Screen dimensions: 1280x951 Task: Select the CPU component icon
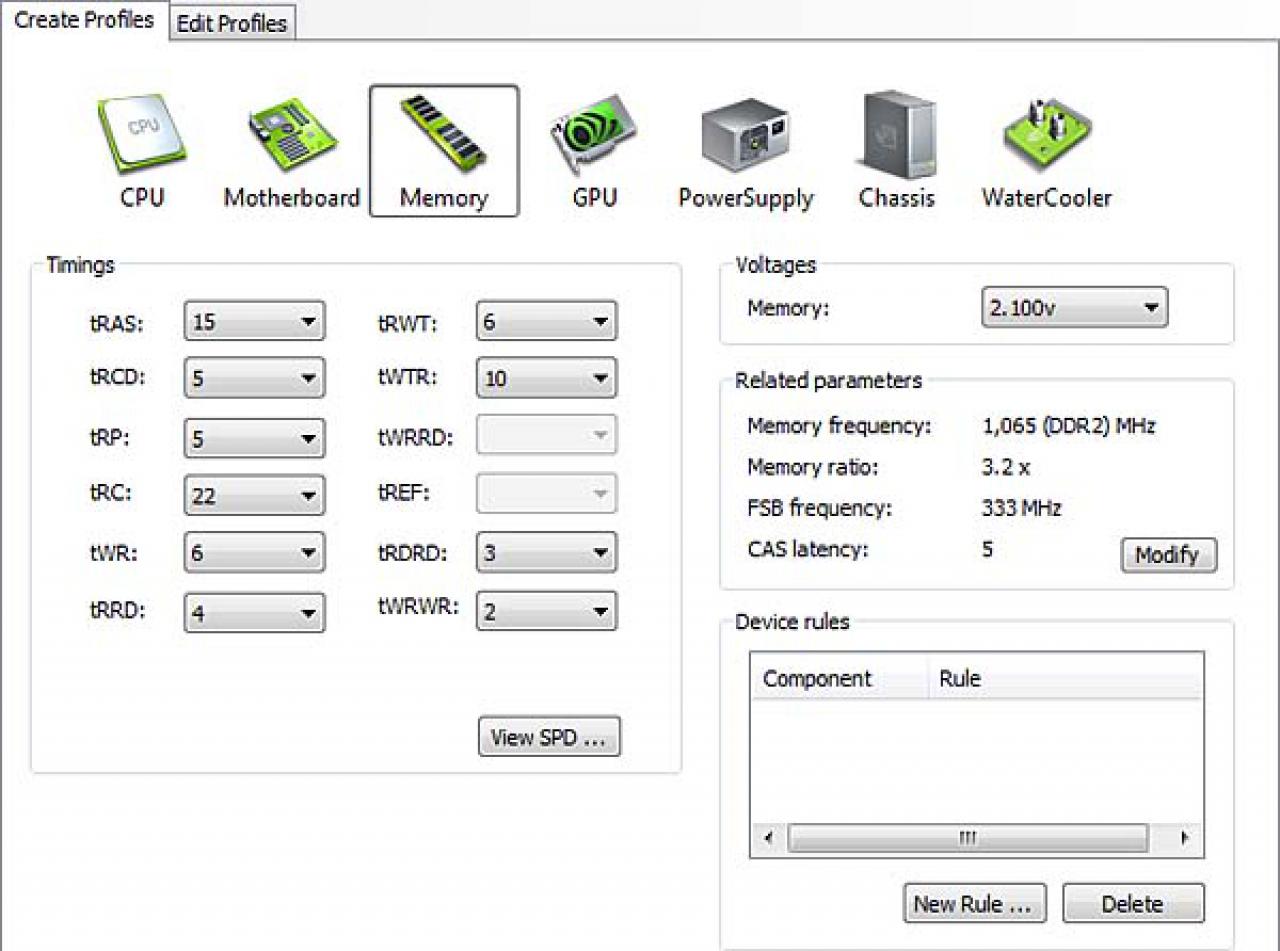[x=142, y=151]
